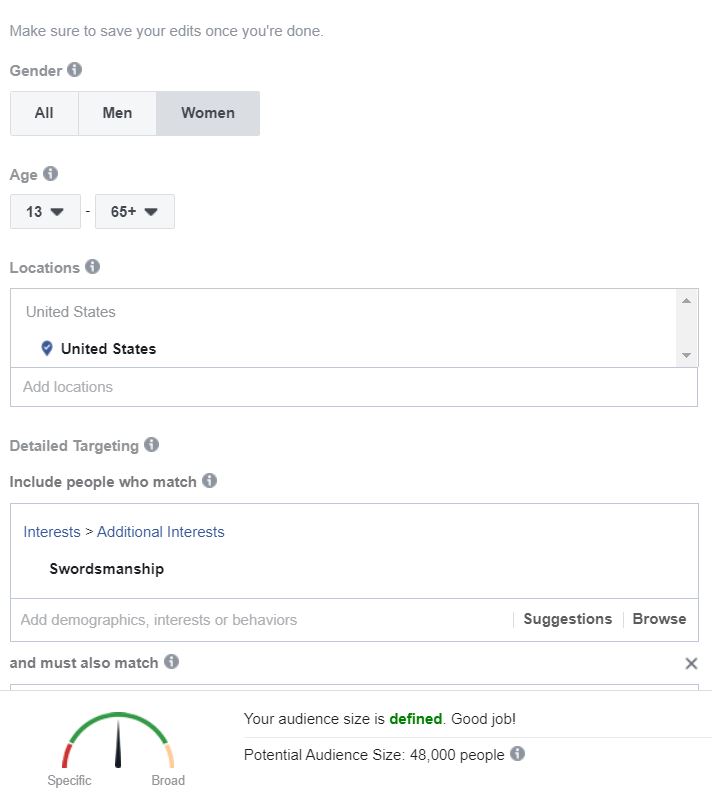The width and height of the screenshot is (712, 797).
Task: Click the Browse button
Action: [x=659, y=619]
